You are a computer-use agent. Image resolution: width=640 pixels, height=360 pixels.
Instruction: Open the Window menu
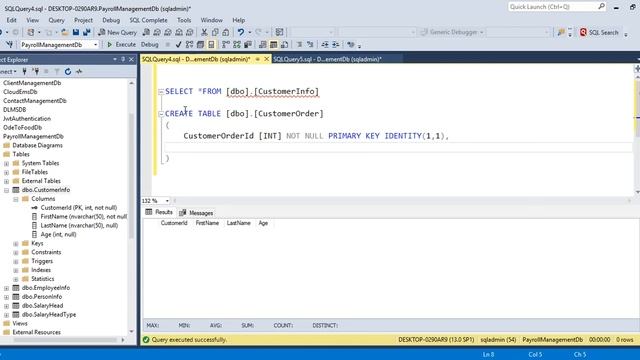click(x=211, y=20)
